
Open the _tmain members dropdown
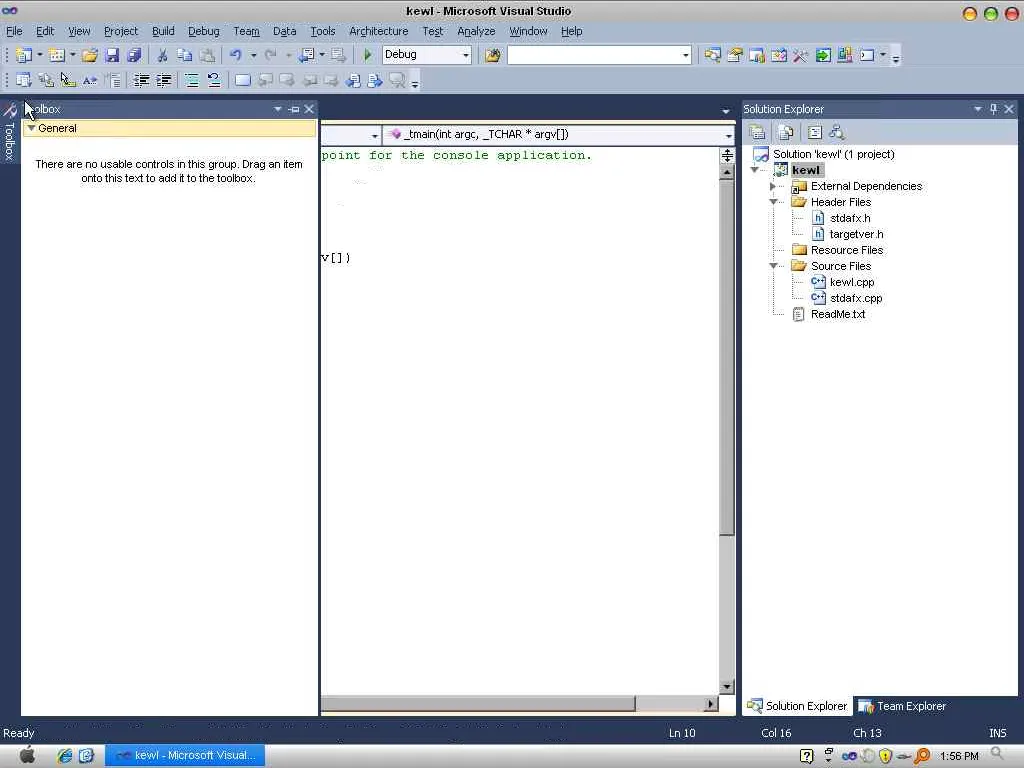click(x=728, y=135)
